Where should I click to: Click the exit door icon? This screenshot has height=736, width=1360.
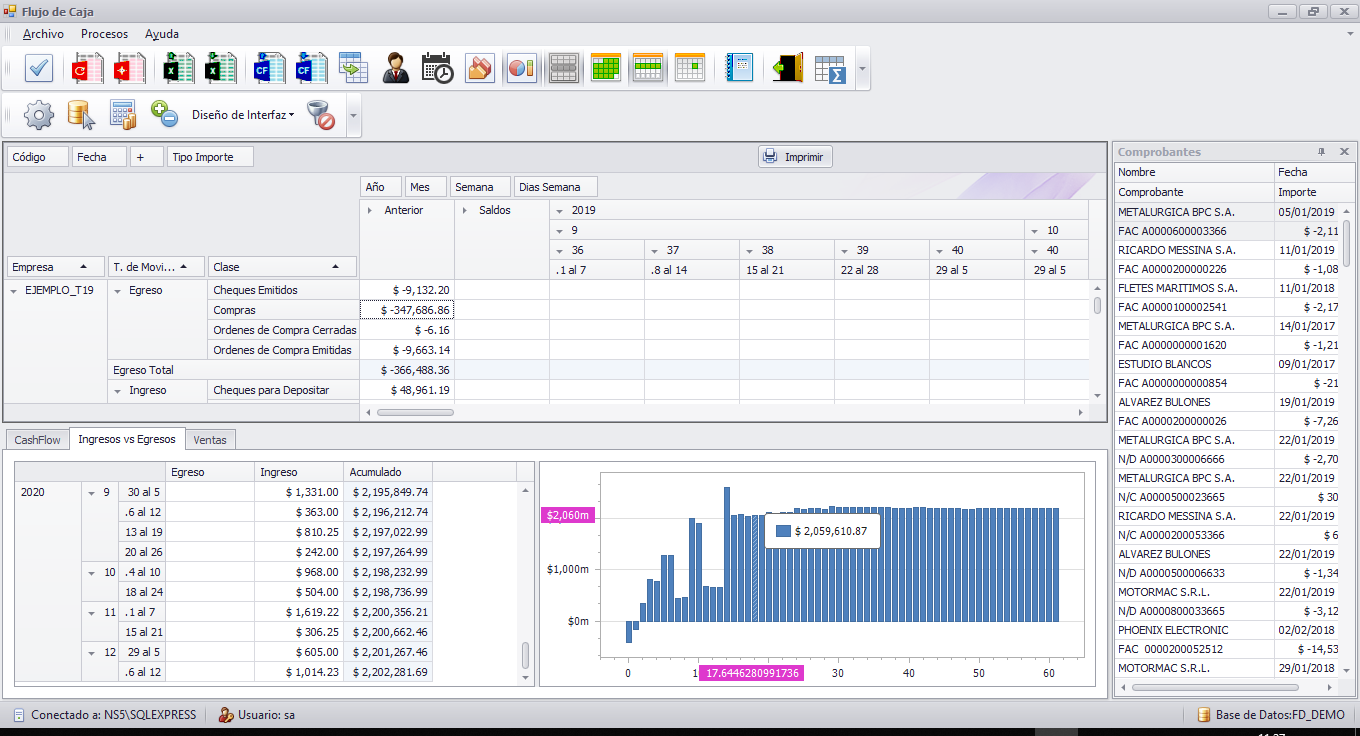[788, 68]
